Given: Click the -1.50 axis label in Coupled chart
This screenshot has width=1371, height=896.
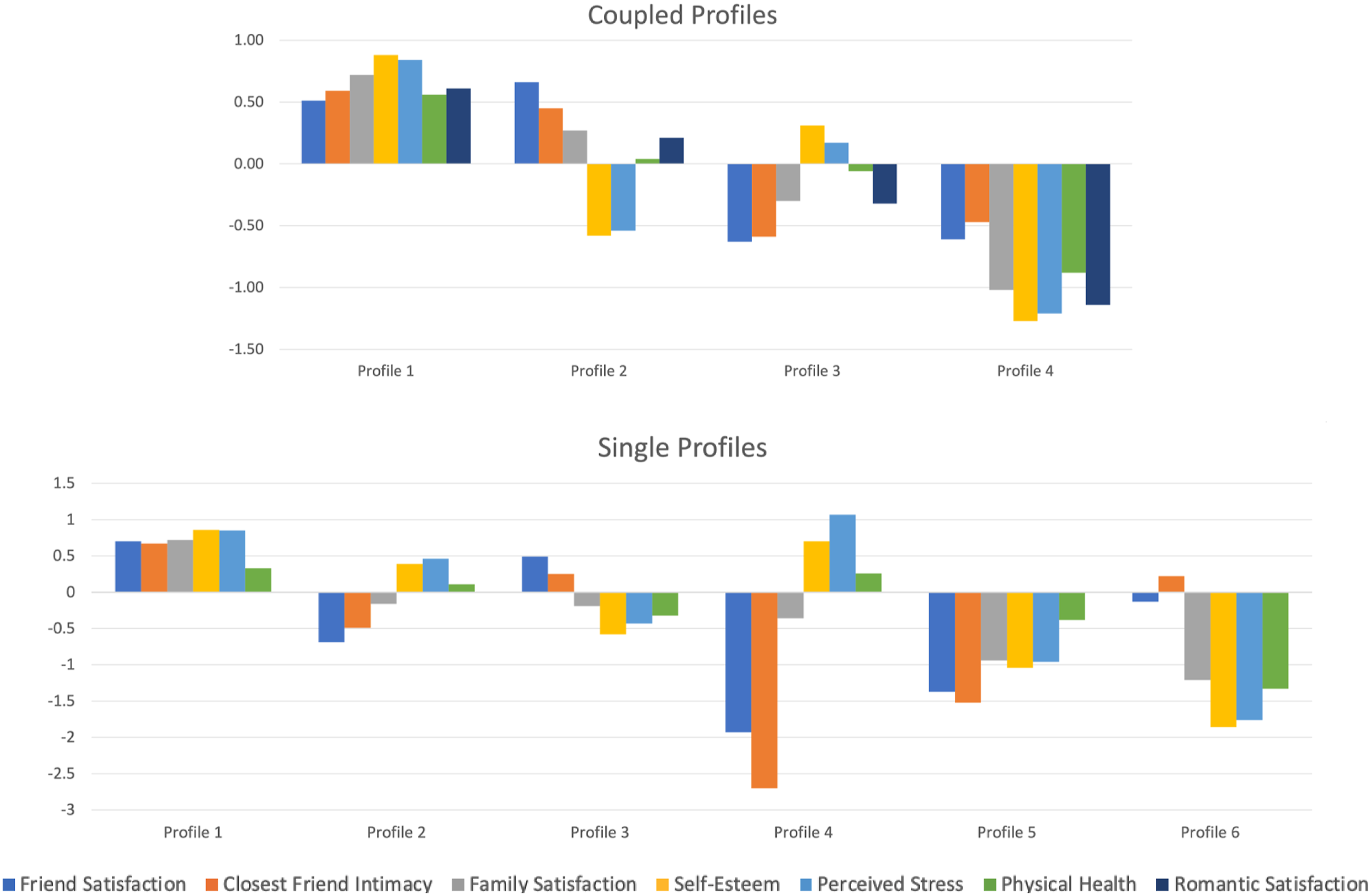Looking at the screenshot, I should point(246,349).
